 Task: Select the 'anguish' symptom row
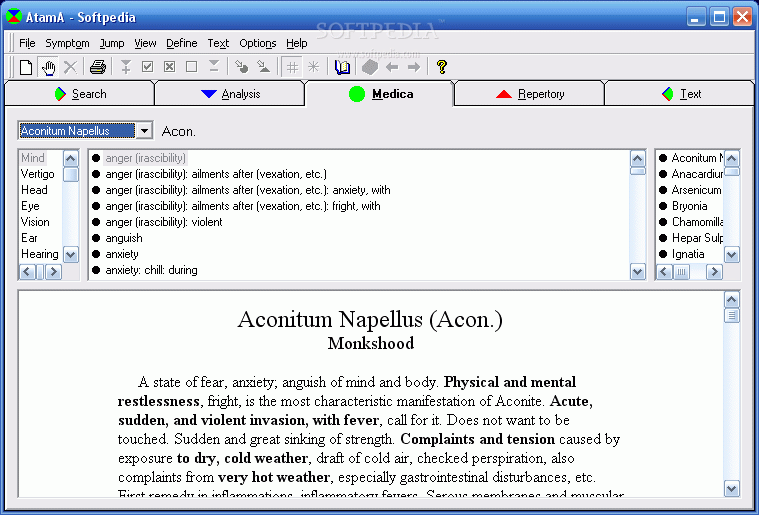[124, 238]
